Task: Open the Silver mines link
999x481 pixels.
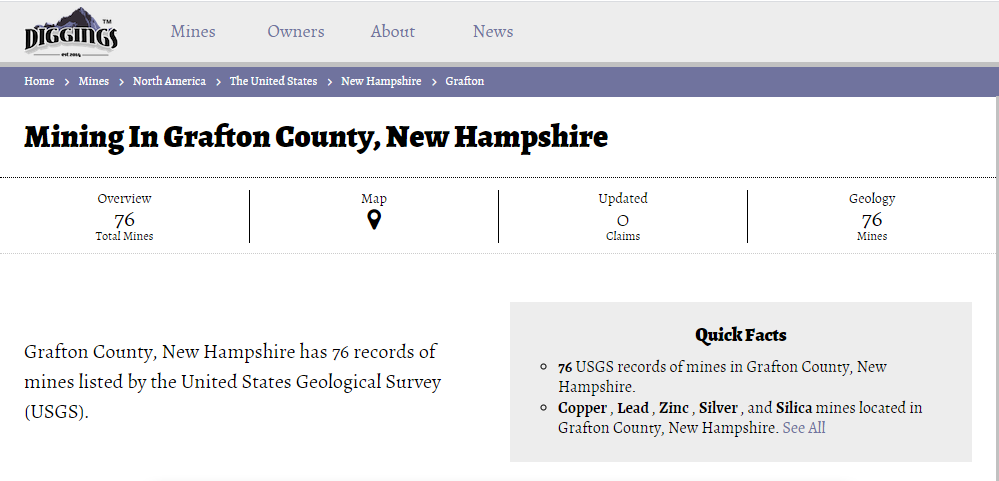Action: [x=718, y=408]
